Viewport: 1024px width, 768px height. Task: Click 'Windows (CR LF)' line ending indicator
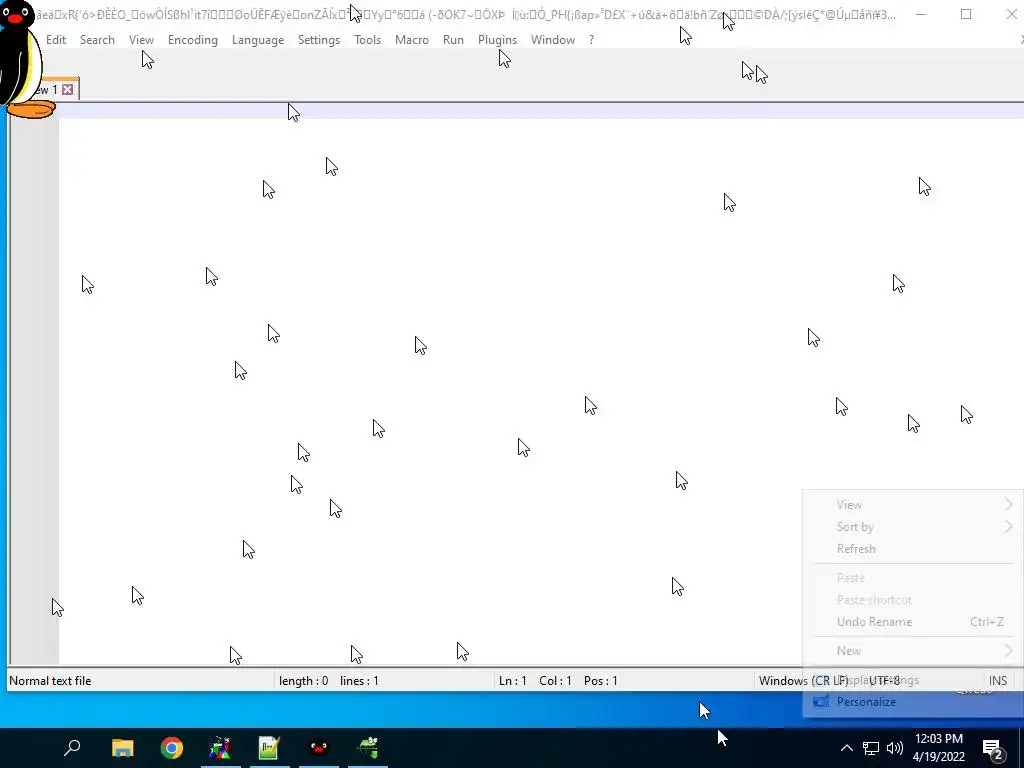point(803,680)
